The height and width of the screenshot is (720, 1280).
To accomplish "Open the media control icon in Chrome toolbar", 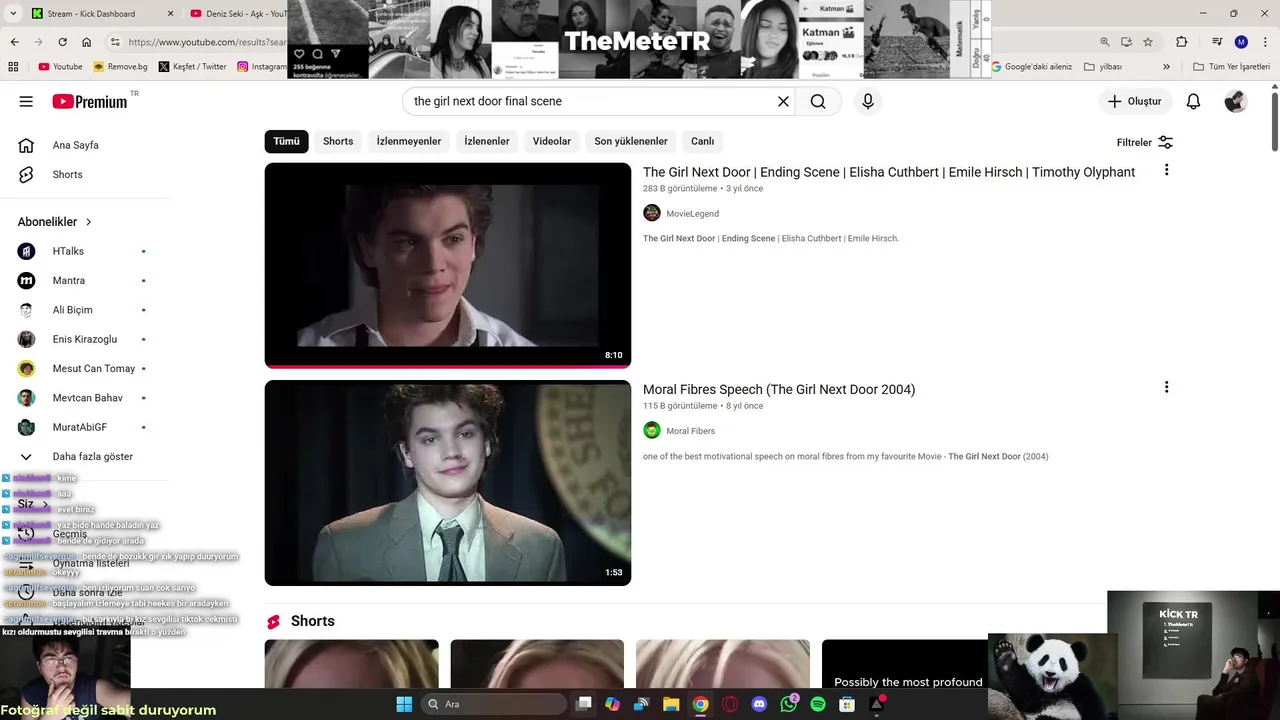I will click(1217, 42).
